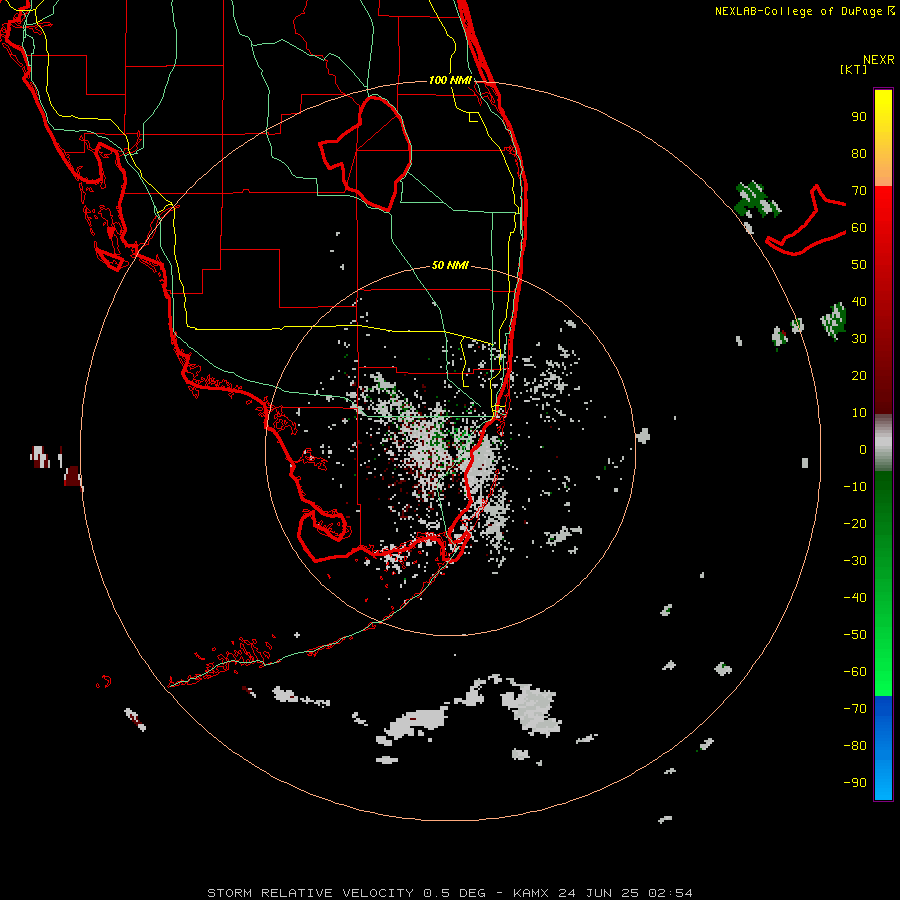Click the 10 knot scale label
Image resolution: width=900 pixels, height=900 pixels.
click(x=859, y=413)
